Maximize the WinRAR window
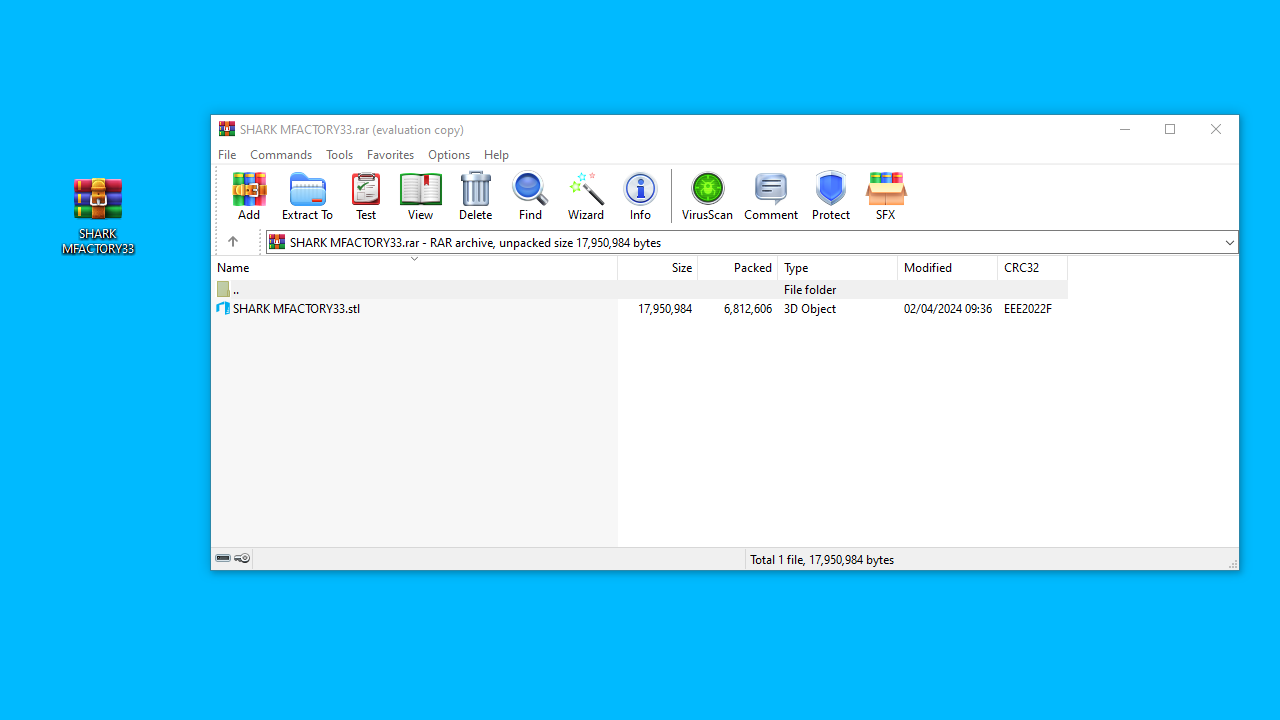Viewport: 1280px width, 720px height. point(1170,129)
